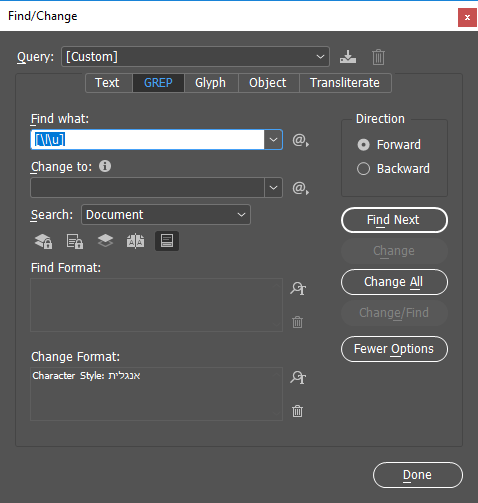The image size is (478, 503).
Task: Click the Change All button
Action: pos(394,282)
